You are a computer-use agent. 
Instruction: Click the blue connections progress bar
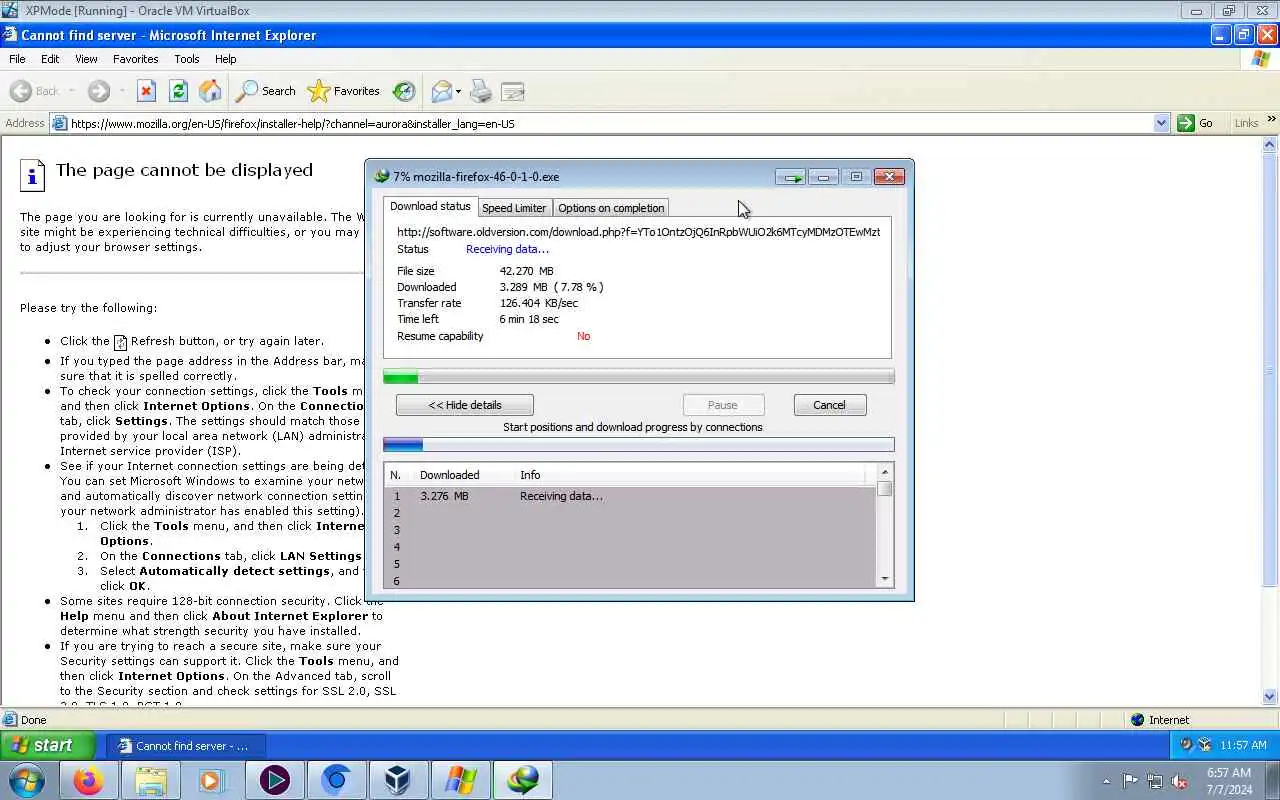pos(639,445)
